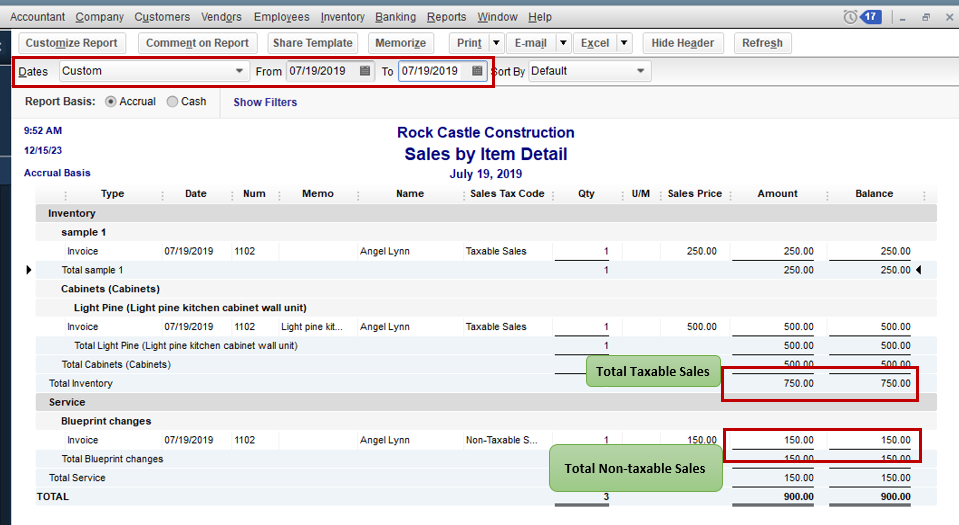Select the Invoice row under Blueprint changes
The width and height of the screenshot is (959, 525).
point(486,440)
